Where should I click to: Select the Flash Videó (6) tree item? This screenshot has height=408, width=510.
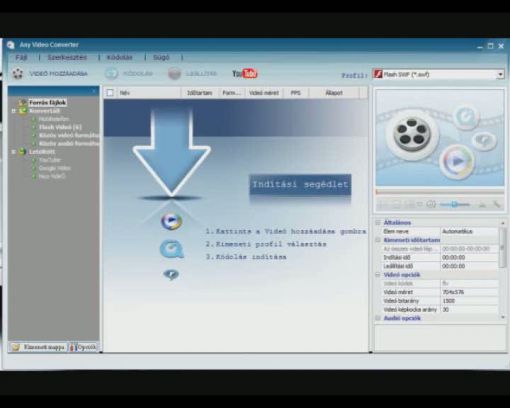coord(60,127)
